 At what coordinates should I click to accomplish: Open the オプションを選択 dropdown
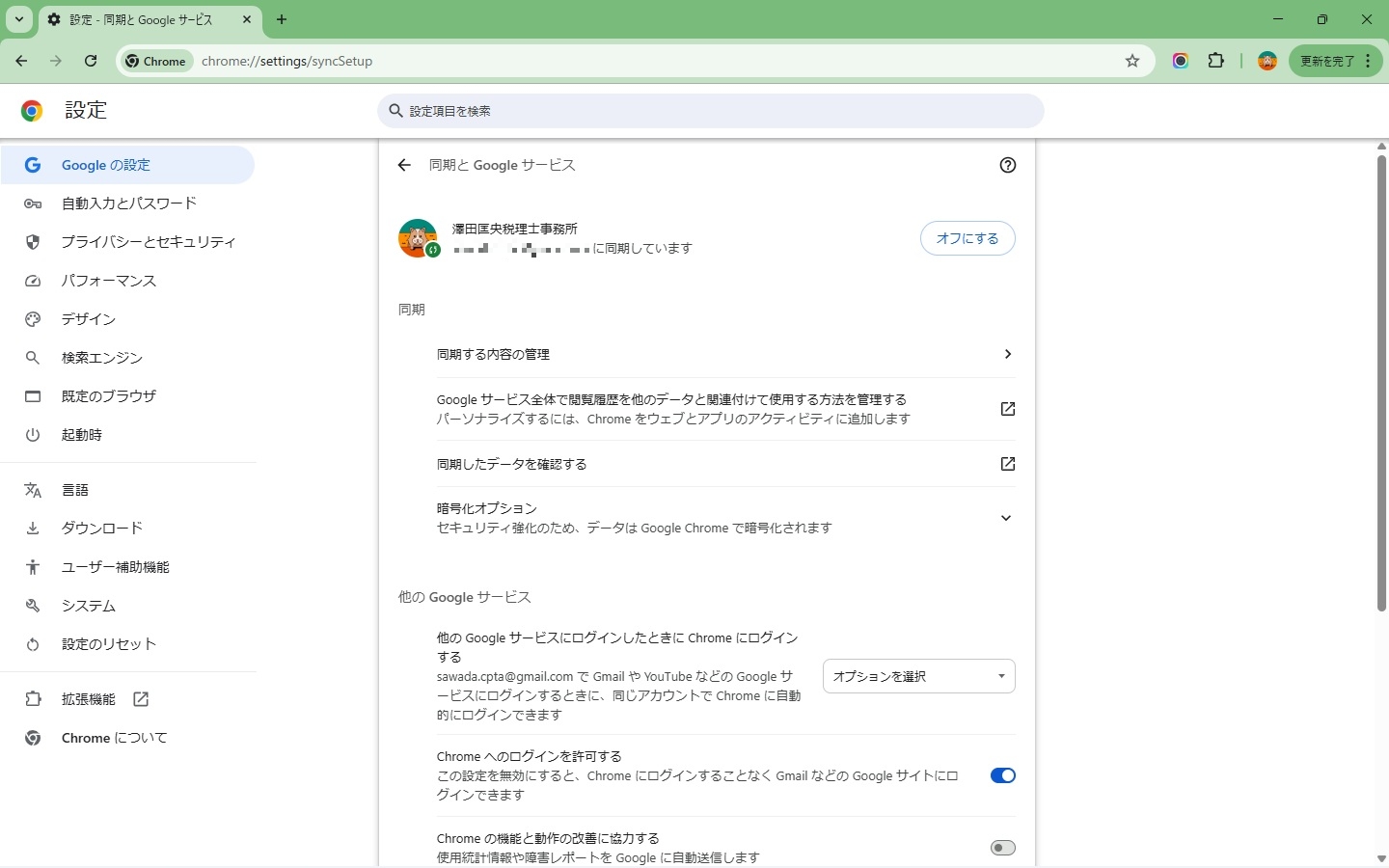pyautogui.click(x=919, y=676)
